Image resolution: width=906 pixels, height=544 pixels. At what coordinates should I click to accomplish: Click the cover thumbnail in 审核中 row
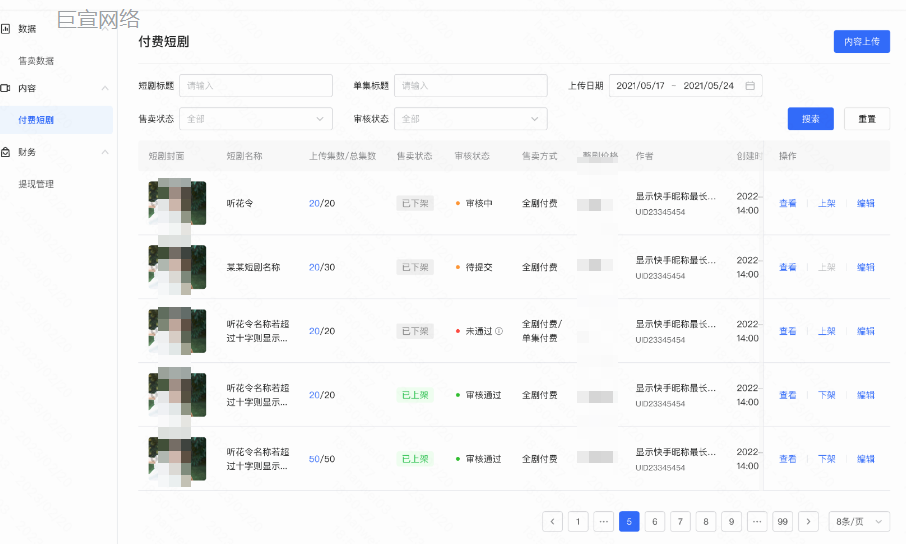(177, 203)
